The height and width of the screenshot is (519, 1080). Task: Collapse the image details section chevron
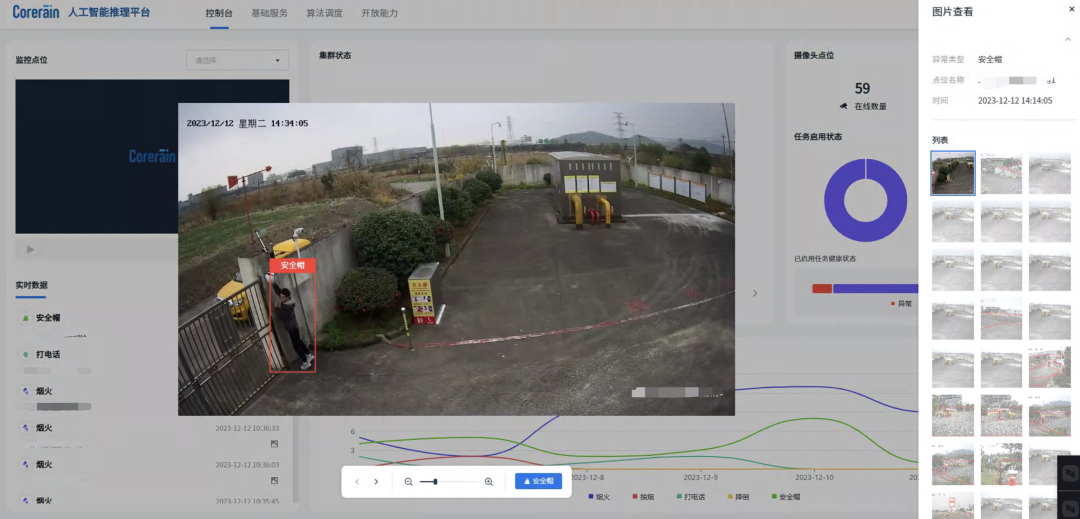[1068, 40]
